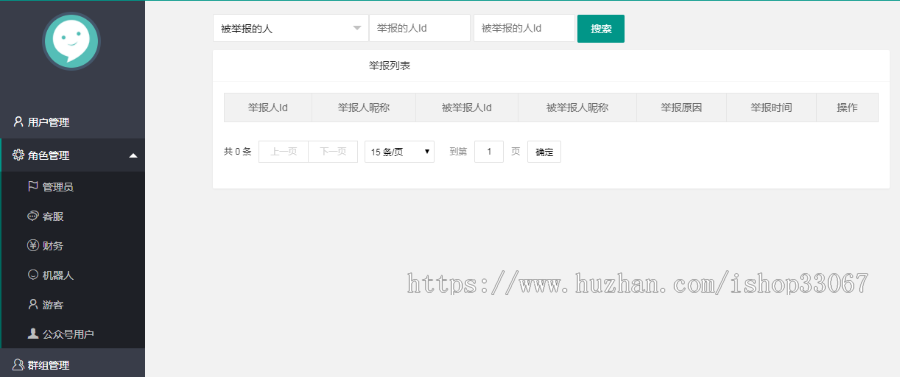900x377 pixels.
Task: Click the 举报人昵称 column header
Action: click(364, 107)
